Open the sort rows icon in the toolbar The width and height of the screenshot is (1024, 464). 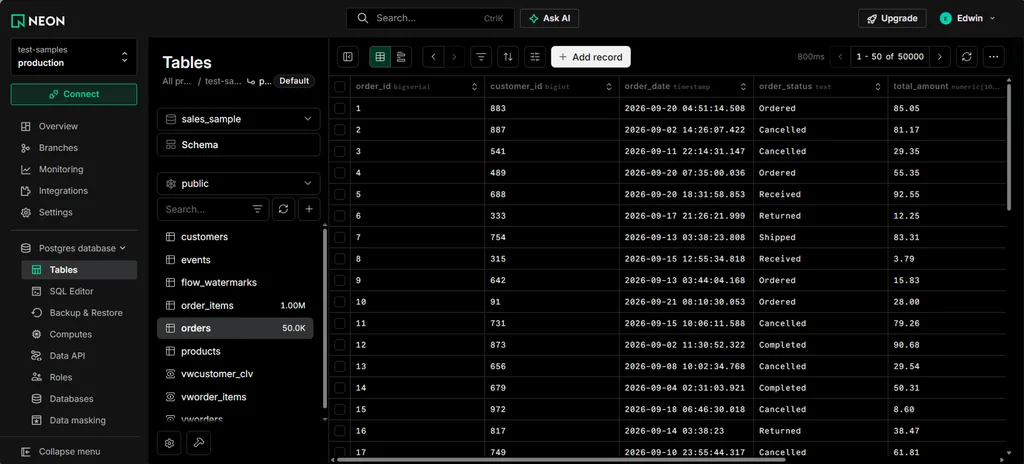click(508, 57)
